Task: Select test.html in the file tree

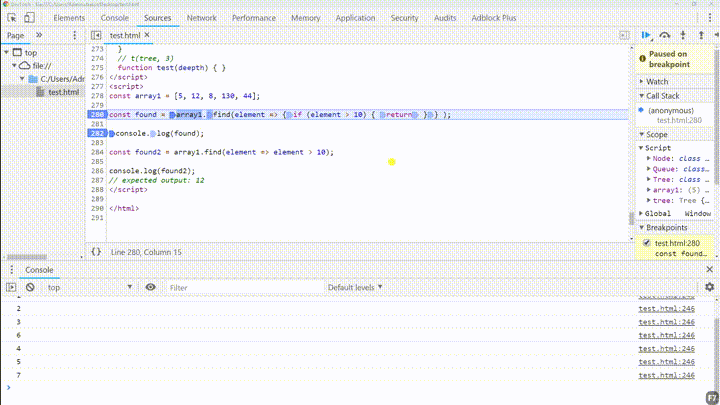Action: [x=63, y=92]
